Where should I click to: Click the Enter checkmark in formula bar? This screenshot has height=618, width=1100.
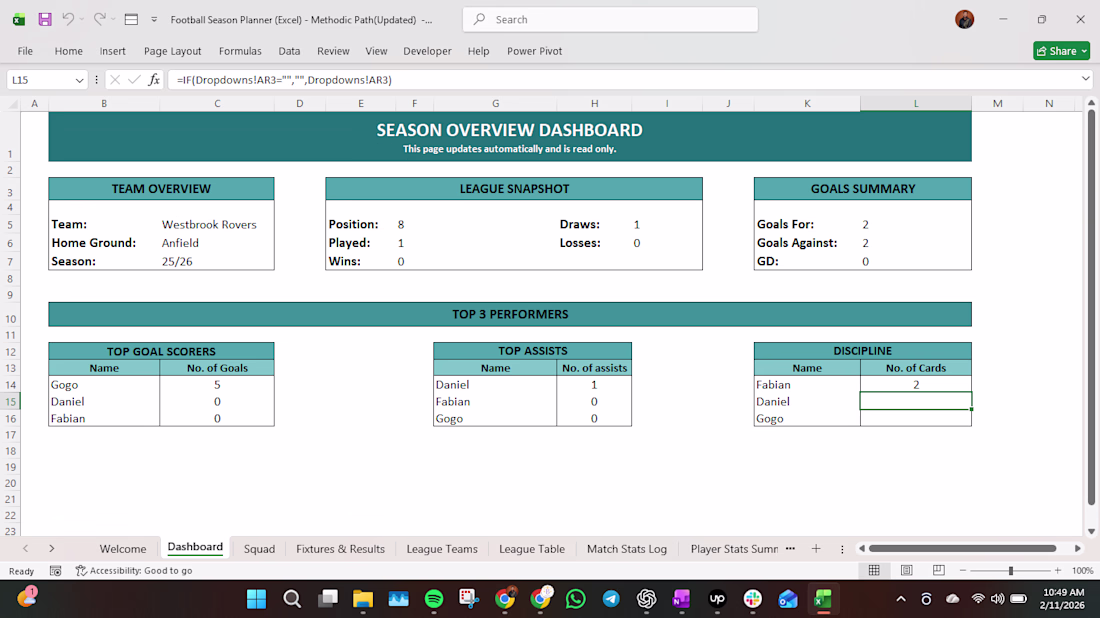click(x=134, y=80)
